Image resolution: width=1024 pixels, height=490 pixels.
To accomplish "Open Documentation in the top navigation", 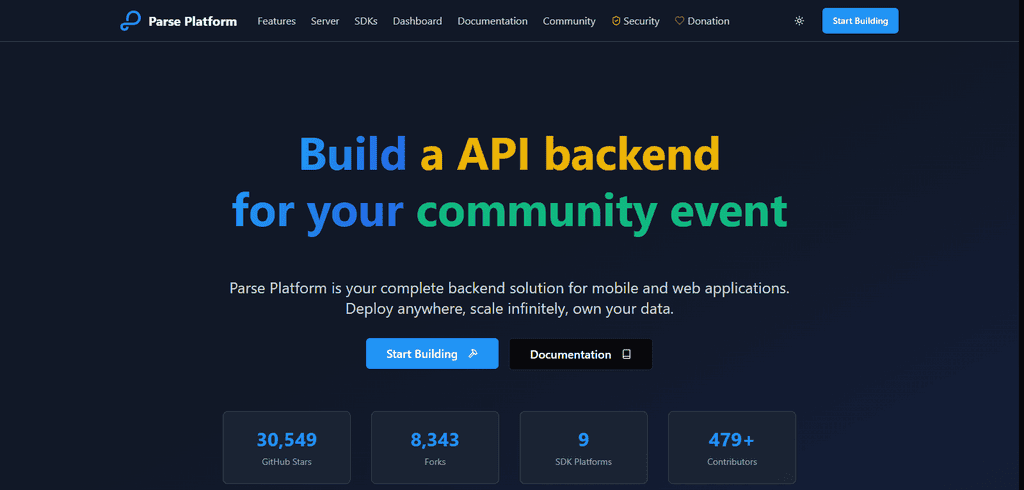I will [492, 21].
